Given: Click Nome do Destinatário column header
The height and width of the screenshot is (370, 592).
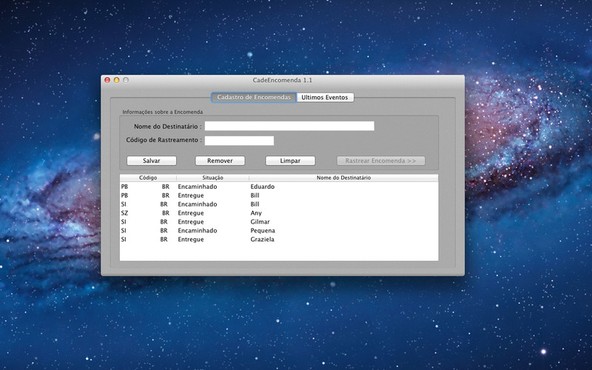Looking at the screenshot, I should coord(344,177).
